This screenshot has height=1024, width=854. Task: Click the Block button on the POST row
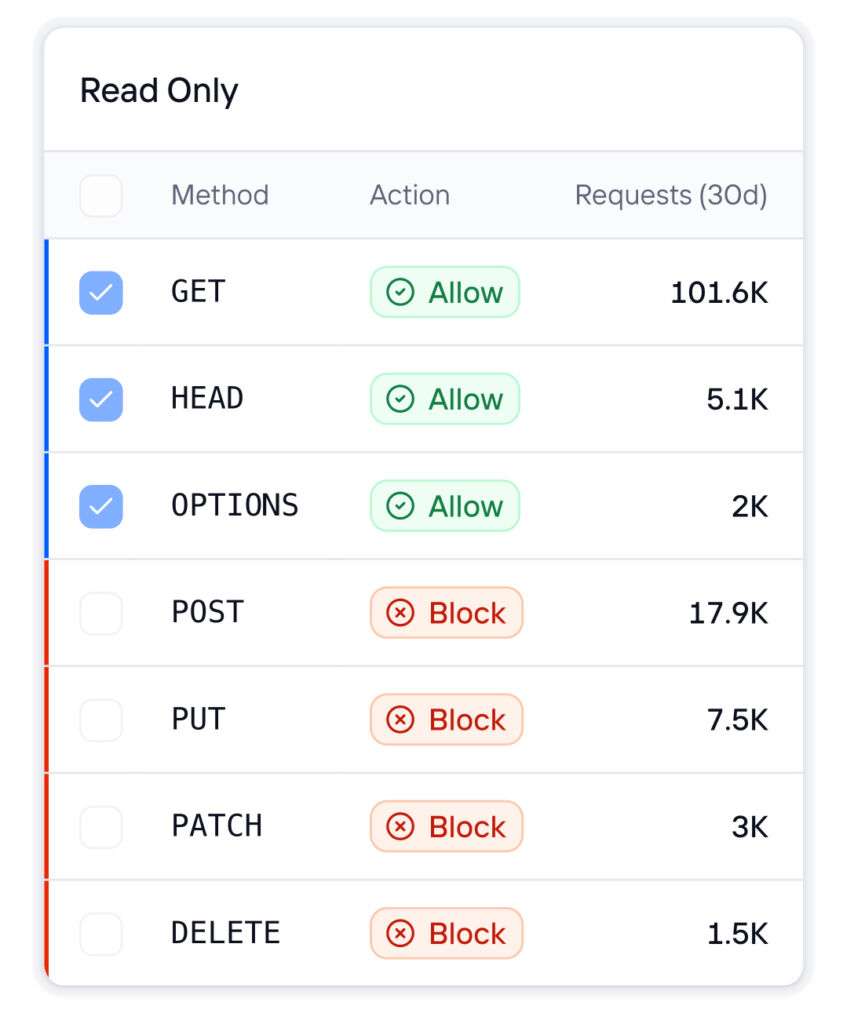tap(446, 612)
